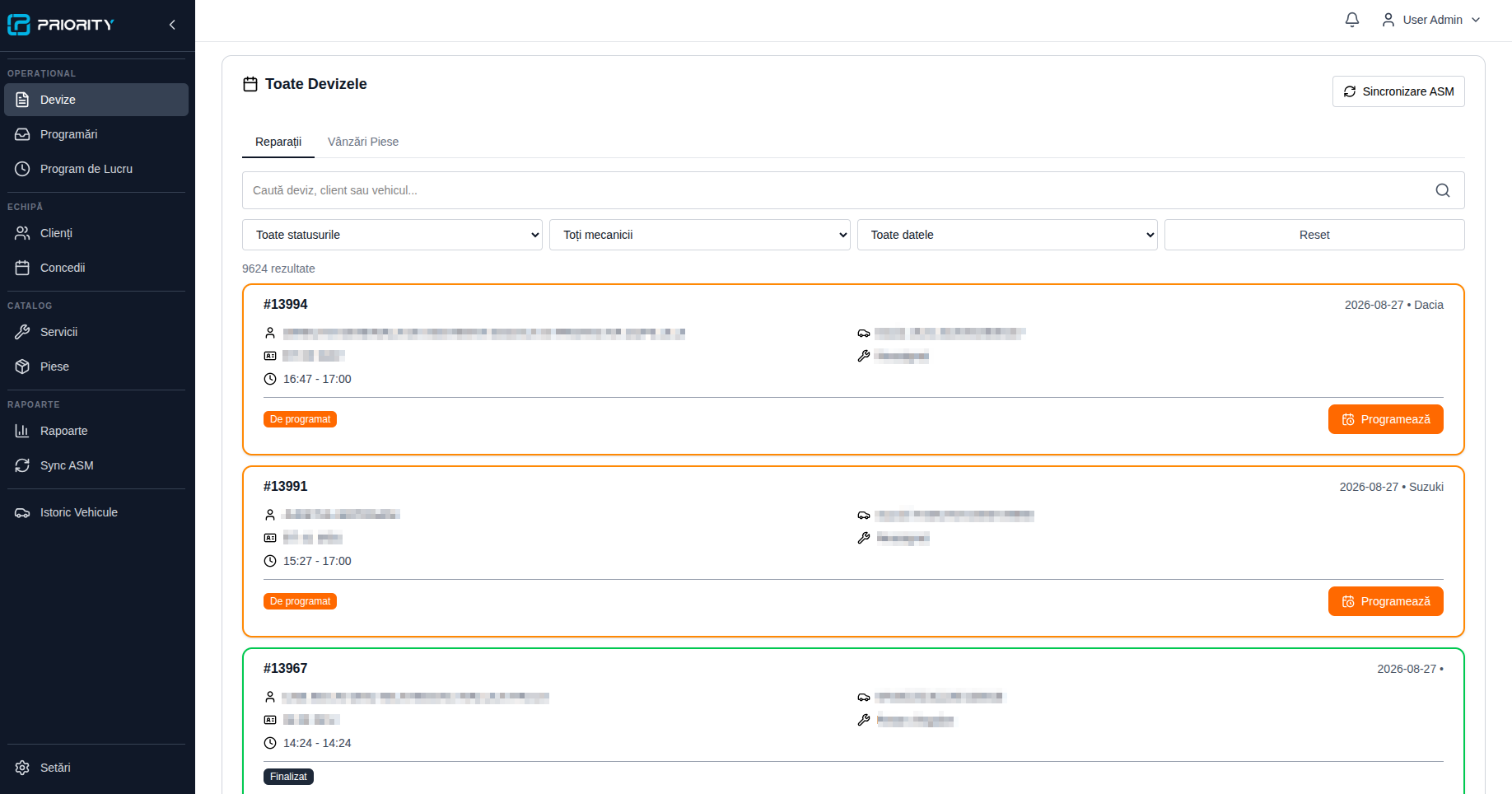Click the Clienți people icon
The width and height of the screenshot is (1512, 794).
[x=23, y=233]
